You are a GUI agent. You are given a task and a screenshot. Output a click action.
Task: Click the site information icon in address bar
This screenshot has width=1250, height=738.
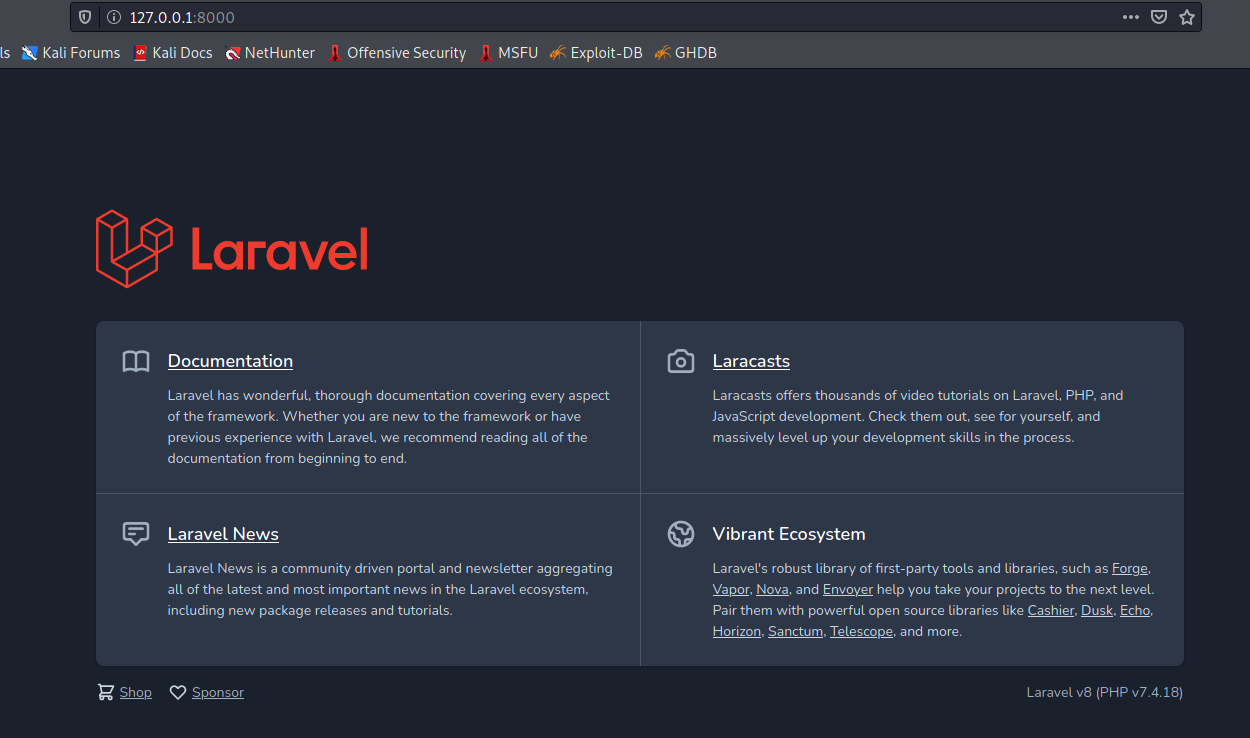point(113,17)
